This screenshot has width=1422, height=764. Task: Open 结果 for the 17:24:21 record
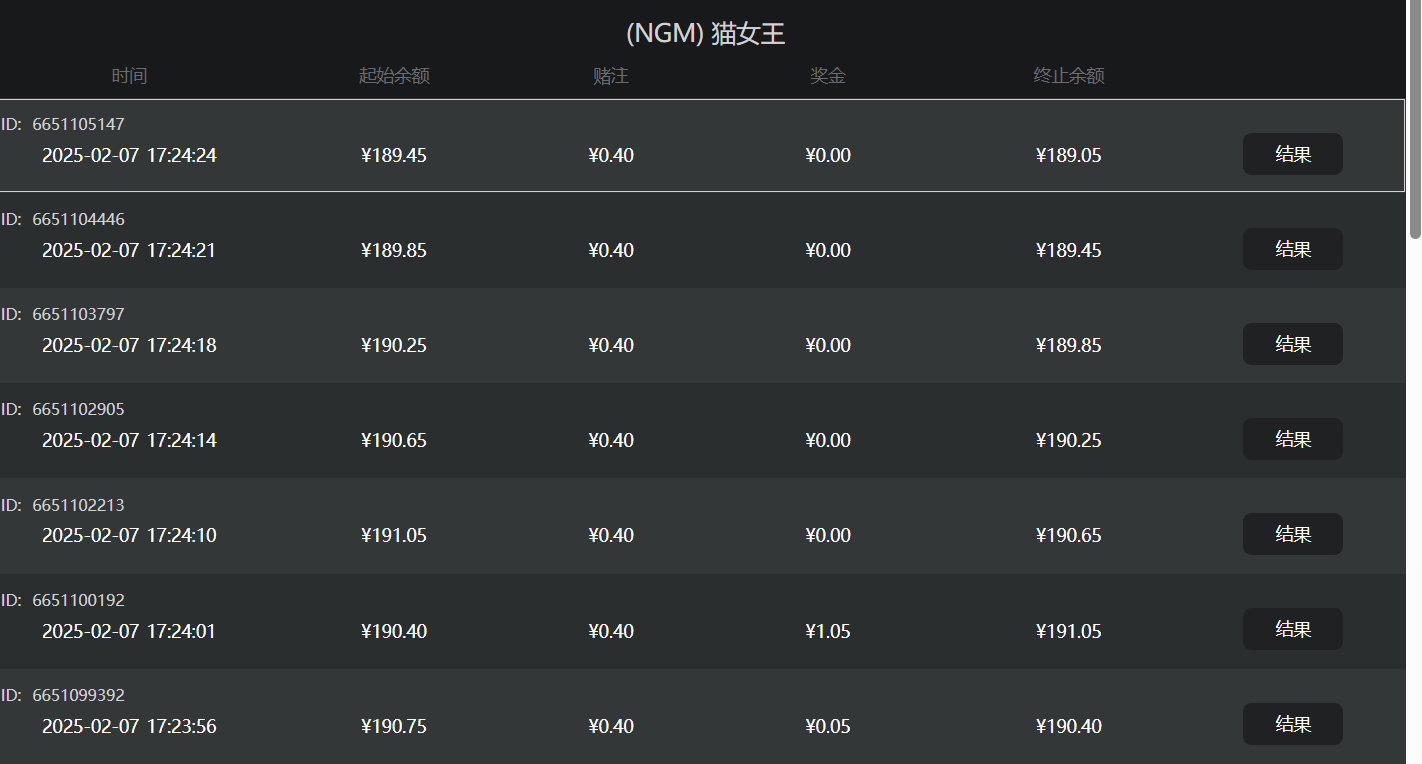(1292, 249)
